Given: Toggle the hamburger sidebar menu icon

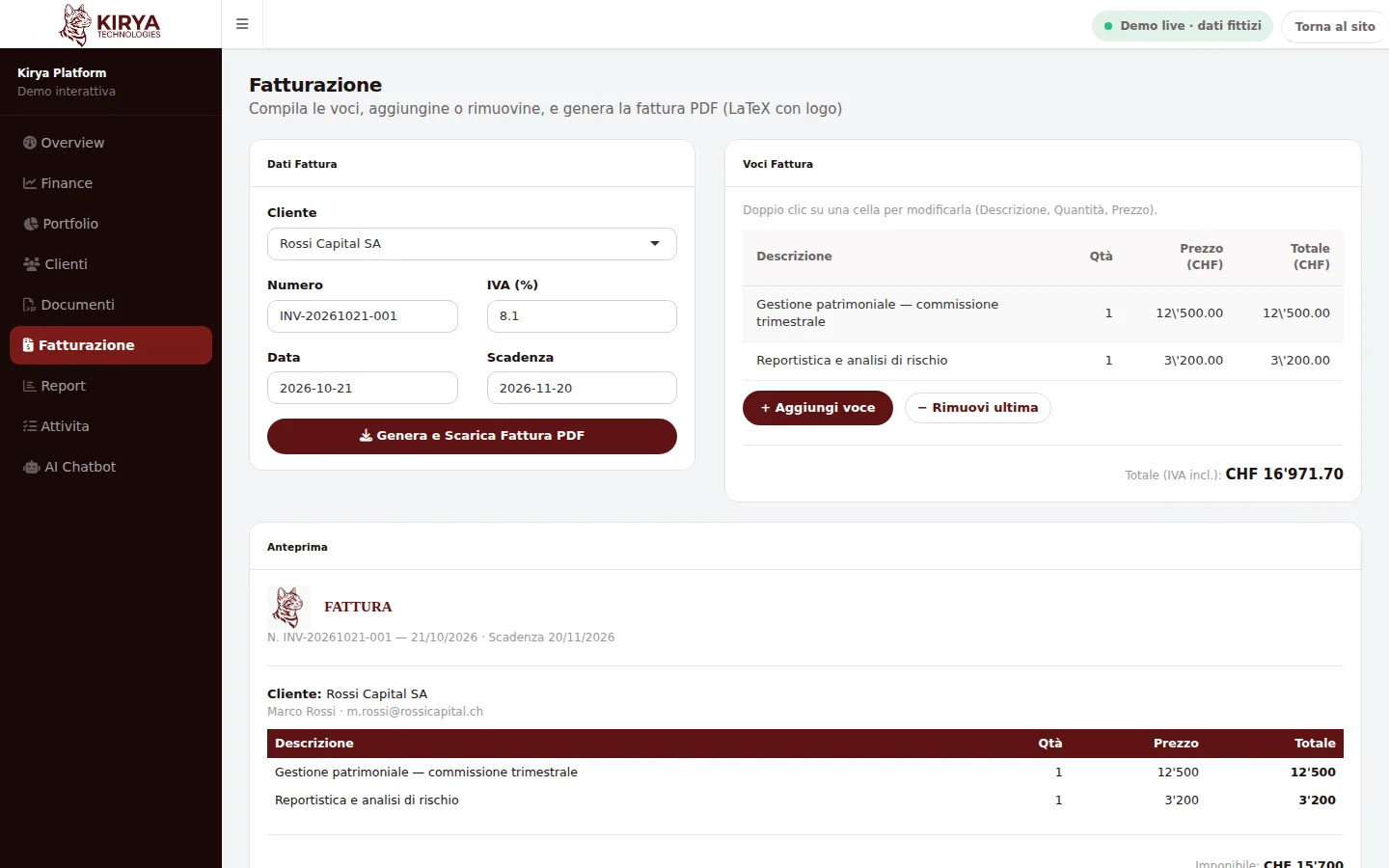Looking at the screenshot, I should [242, 24].
